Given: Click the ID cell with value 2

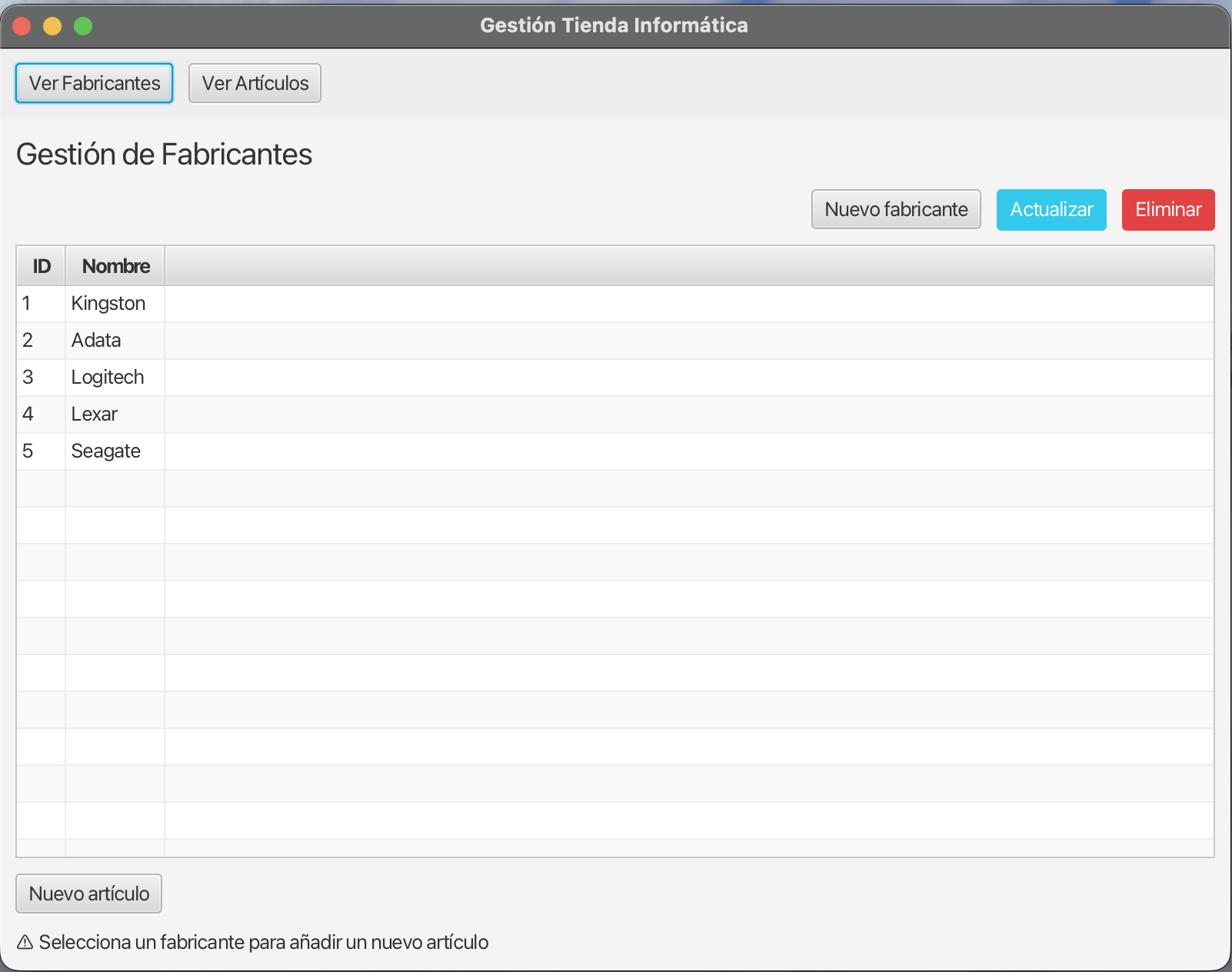Looking at the screenshot, I should (42, 341).
